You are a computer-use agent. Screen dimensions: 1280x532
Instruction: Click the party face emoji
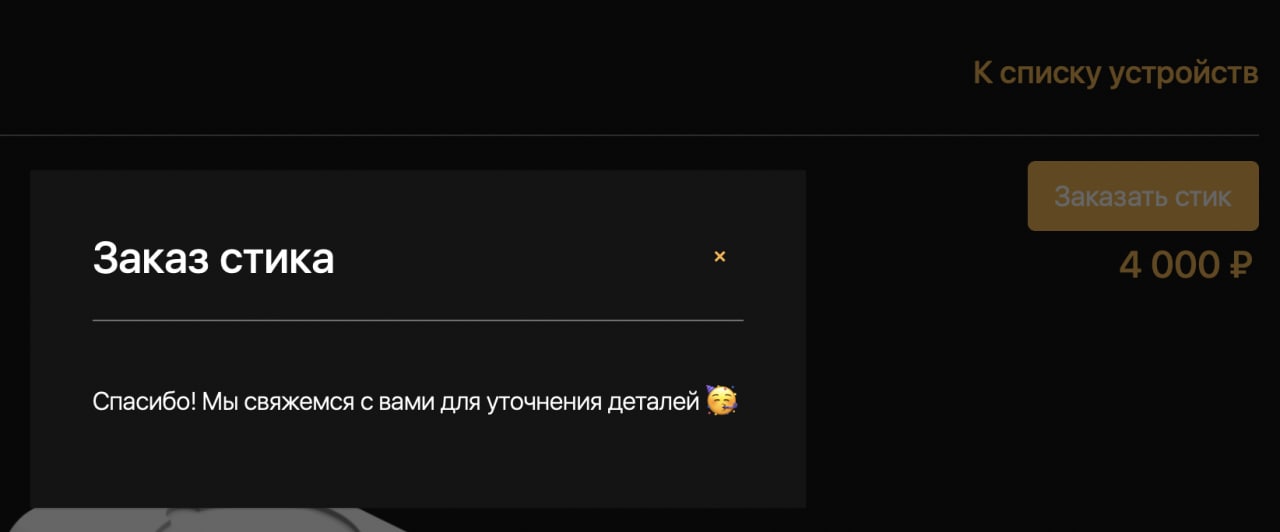pos(721,400)
